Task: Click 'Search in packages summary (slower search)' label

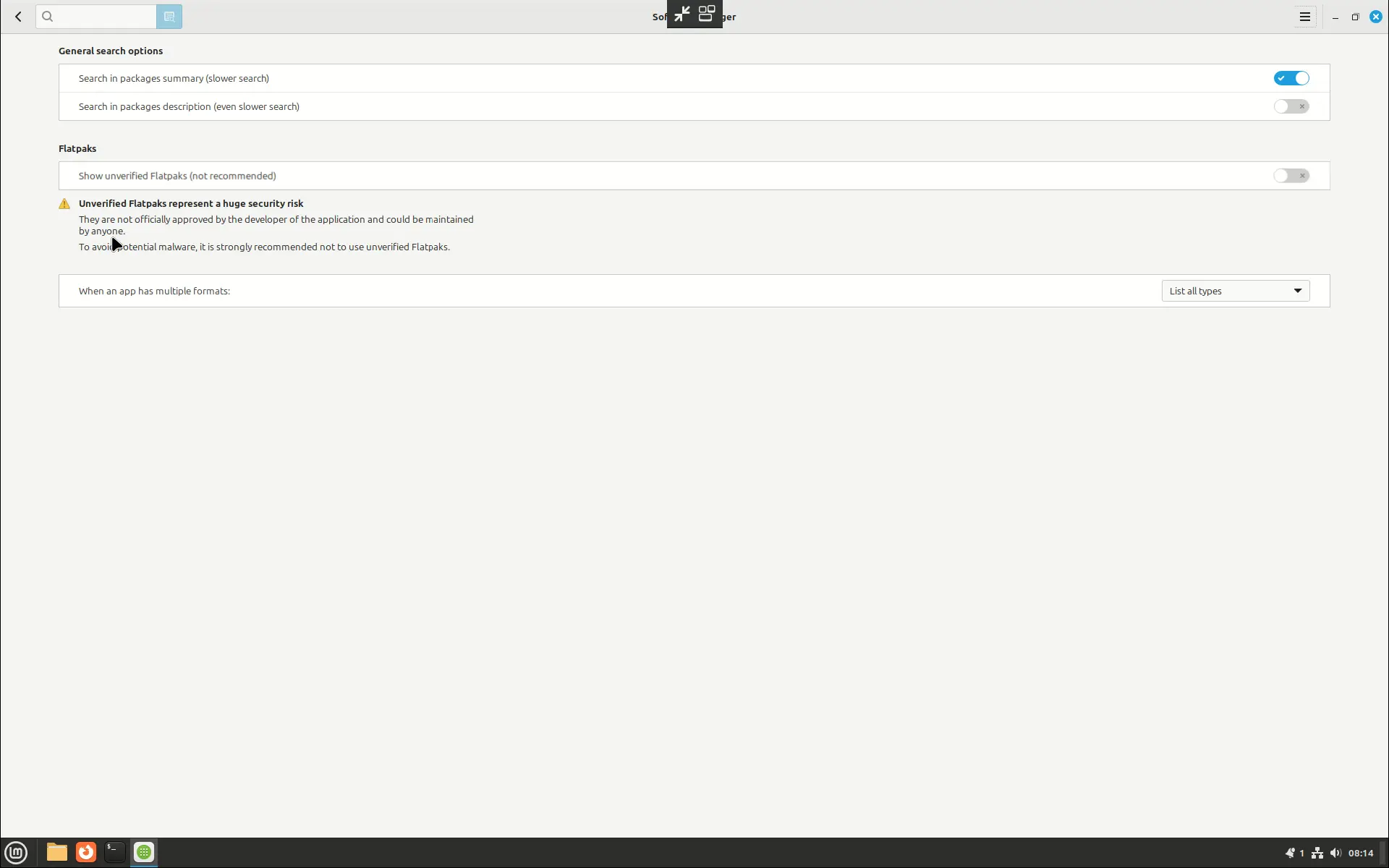Action: coord(174,78)
